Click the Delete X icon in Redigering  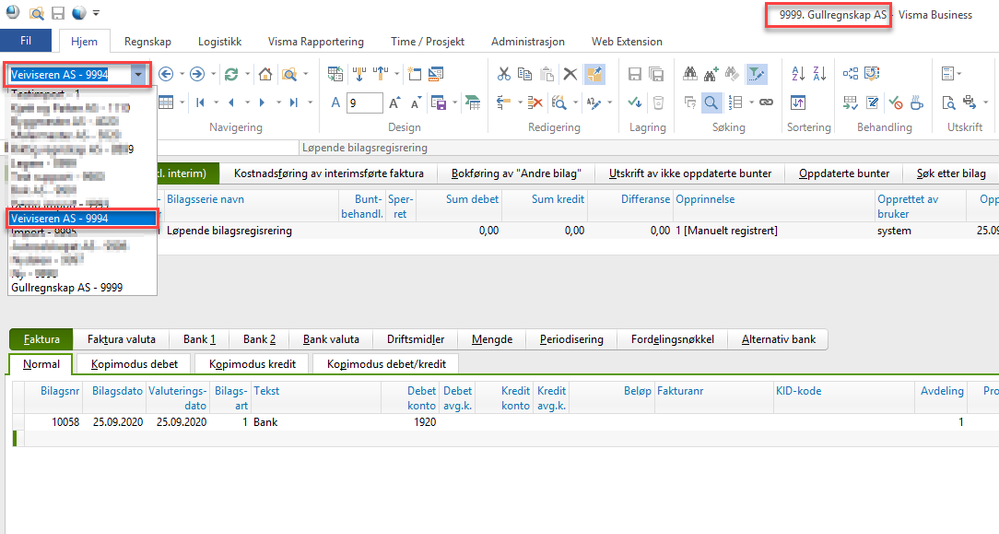(570, 74)
